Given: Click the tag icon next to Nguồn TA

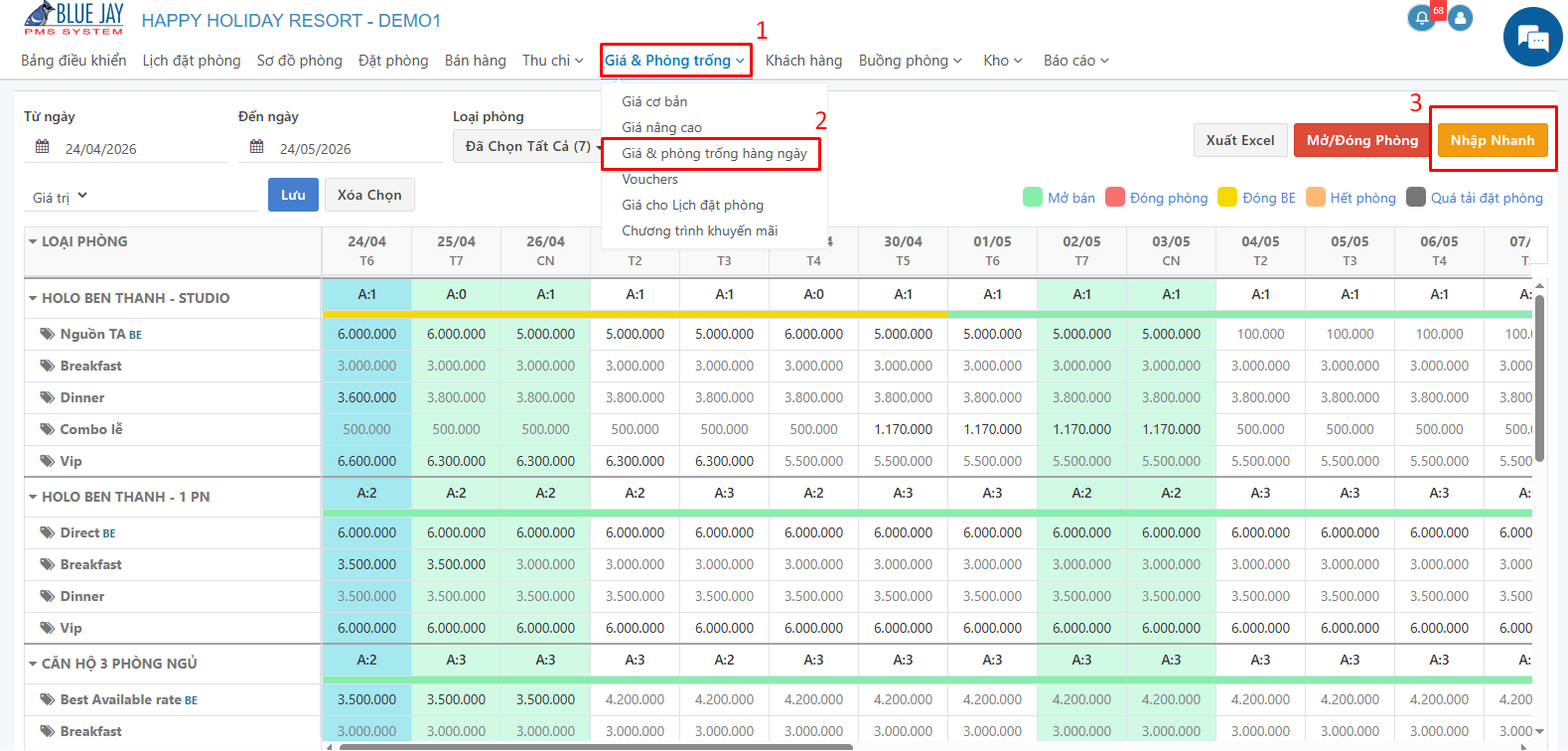Looking at the screenshot, I should [x=48, y=334].
